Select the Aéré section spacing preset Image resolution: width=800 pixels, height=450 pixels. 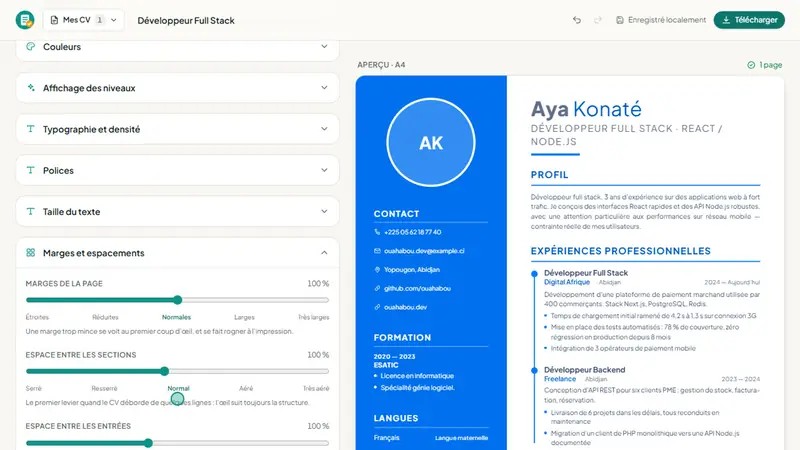[x=246, y=389]
